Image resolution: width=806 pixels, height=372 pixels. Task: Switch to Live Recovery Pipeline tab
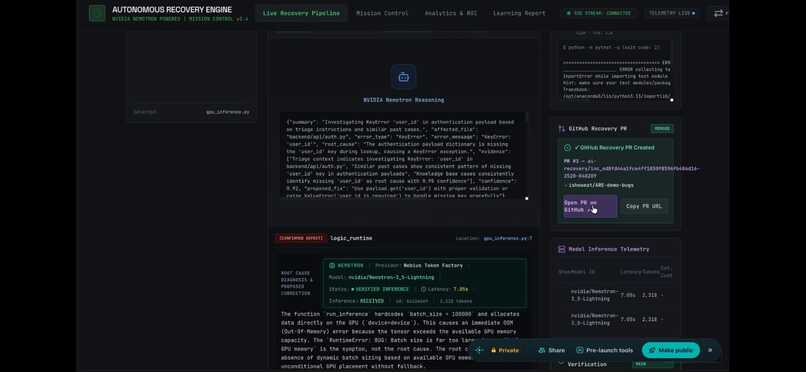click(x=301, y=13)
